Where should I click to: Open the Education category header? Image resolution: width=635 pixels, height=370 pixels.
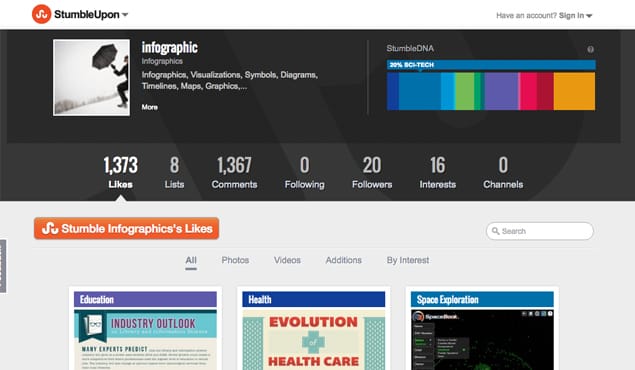[145, 300]
